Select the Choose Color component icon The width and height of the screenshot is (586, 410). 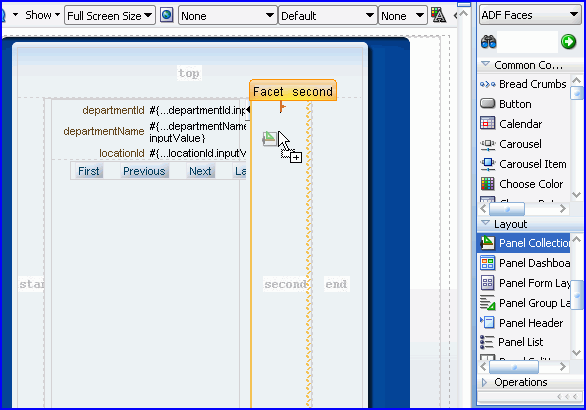click(487, 184)
